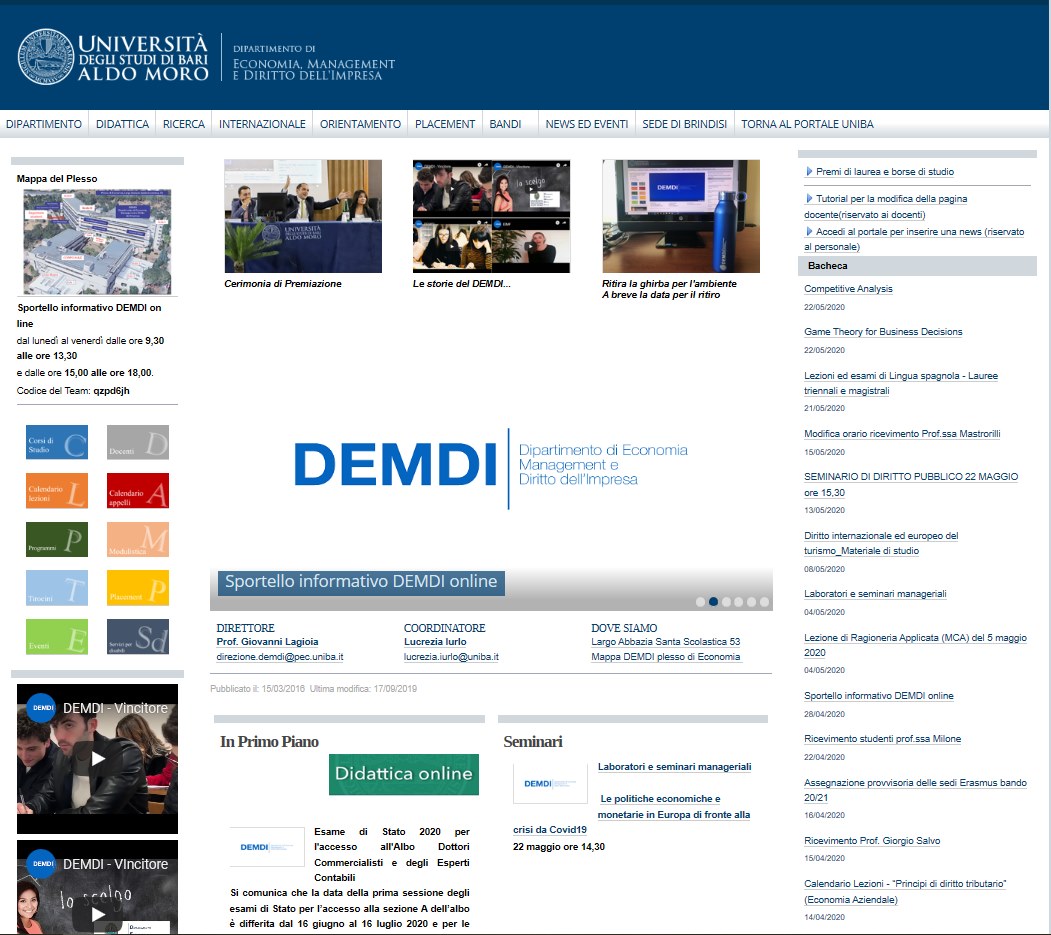Open the Tutorial per la modifica link
1051x935 pixels.
tap(890, 199)
